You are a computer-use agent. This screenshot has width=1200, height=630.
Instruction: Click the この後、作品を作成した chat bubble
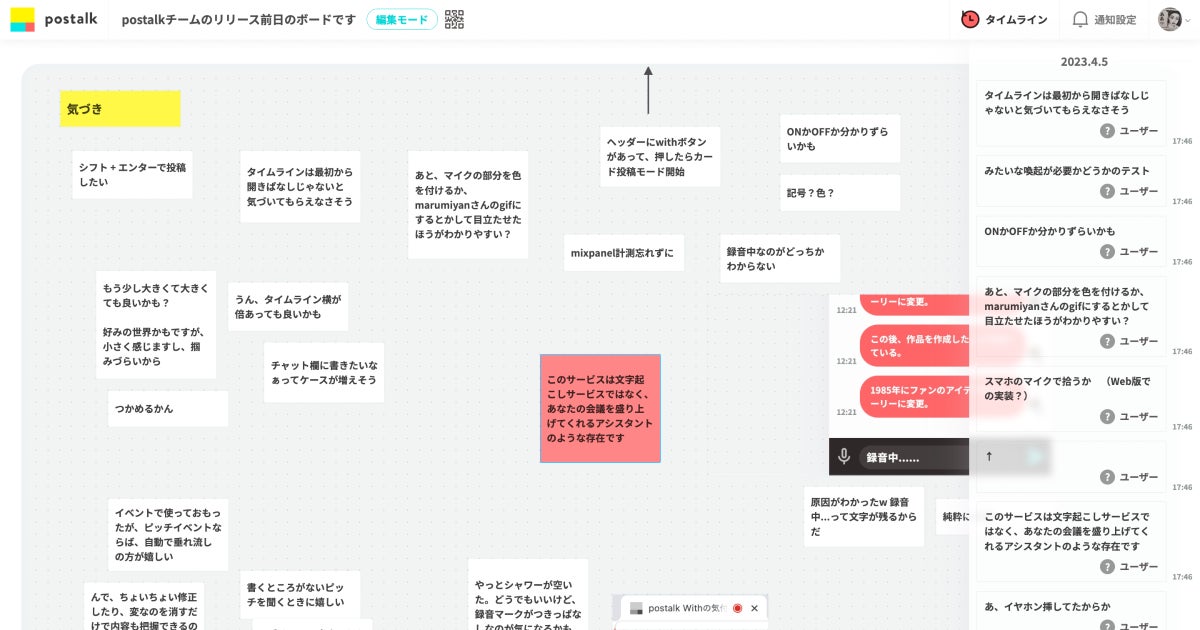(914, 345)
